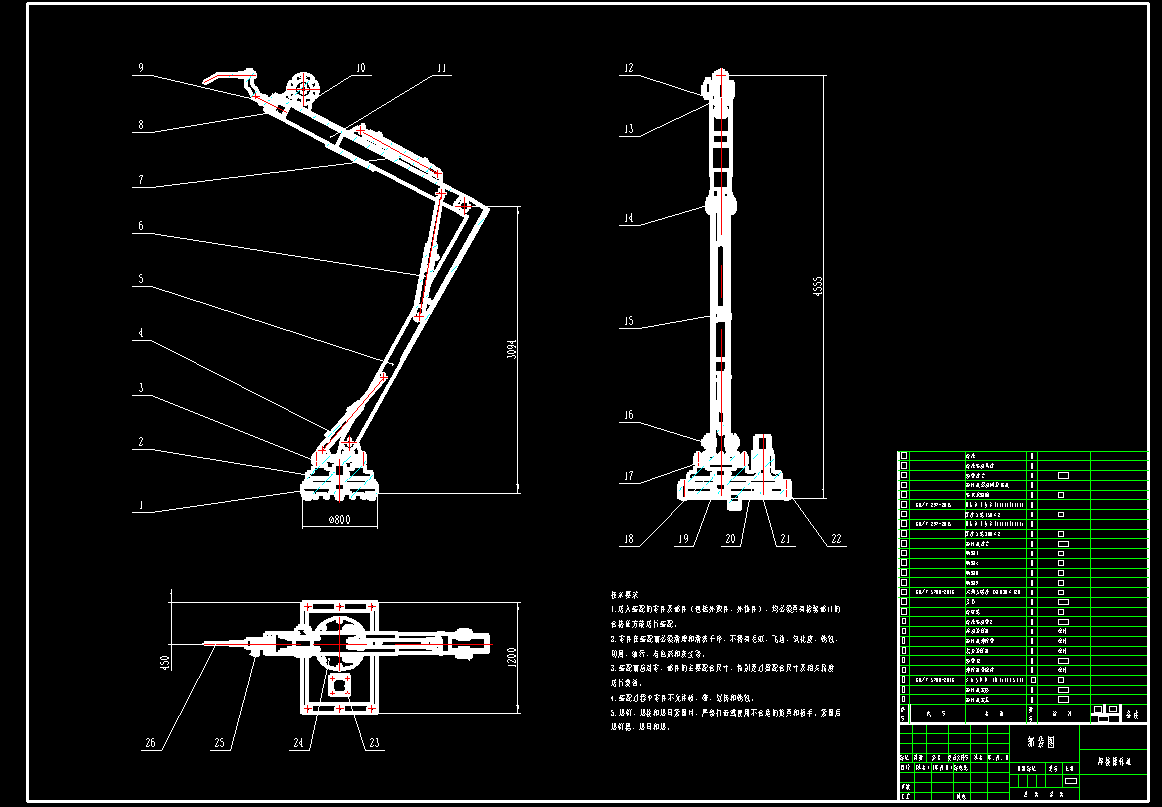Click the square marker in the top BOM row
This screenshot has width=1162, height=807.
[903, 455]
